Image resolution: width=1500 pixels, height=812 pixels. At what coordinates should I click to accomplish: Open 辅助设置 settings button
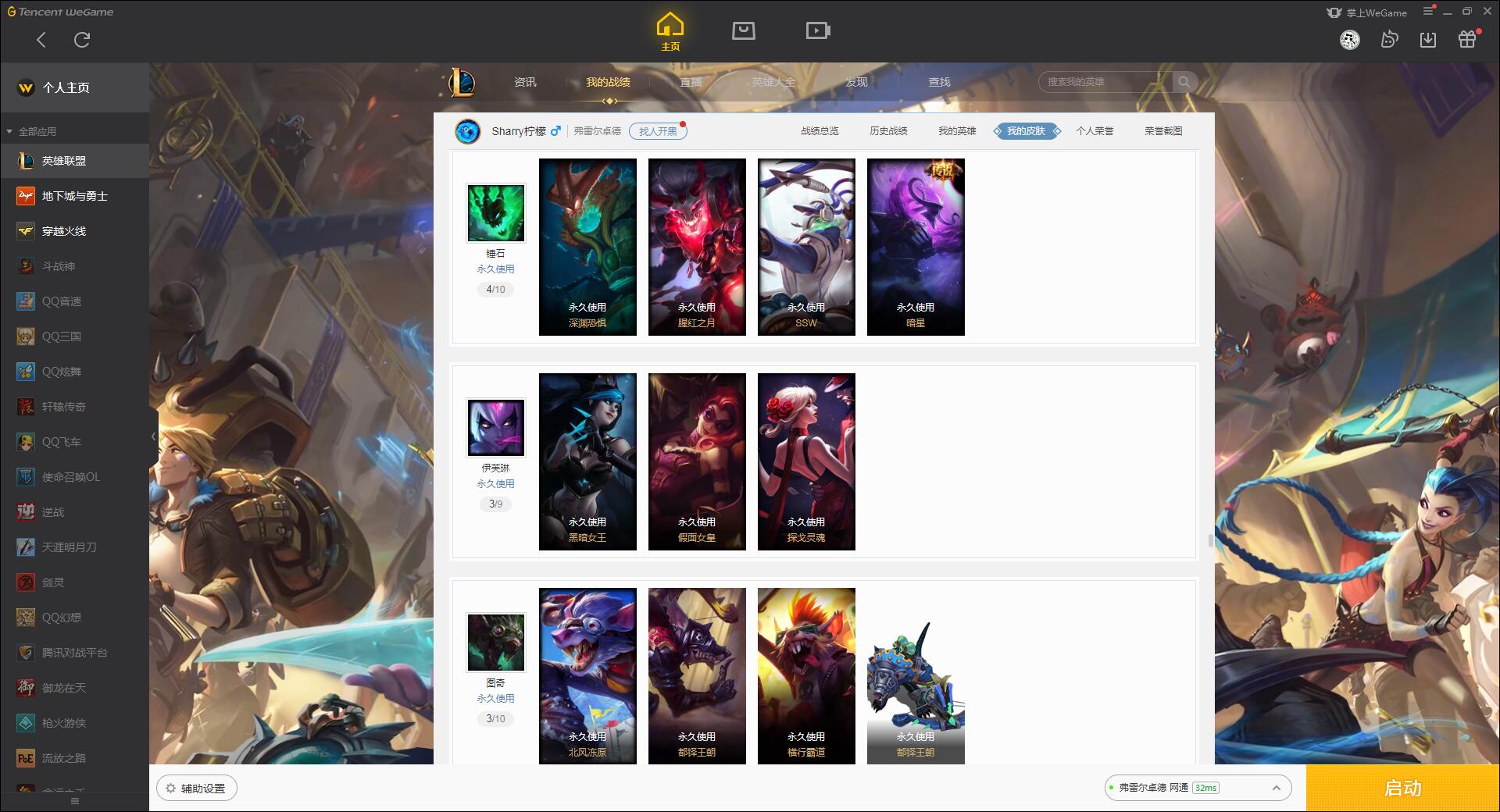[x=197, y=789]
